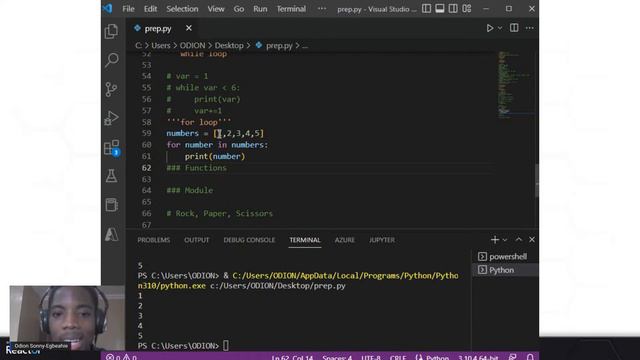Select the 3.10.4 64-bit interpreter
Viewport: 640px width, 360px height.
[478, 358]
